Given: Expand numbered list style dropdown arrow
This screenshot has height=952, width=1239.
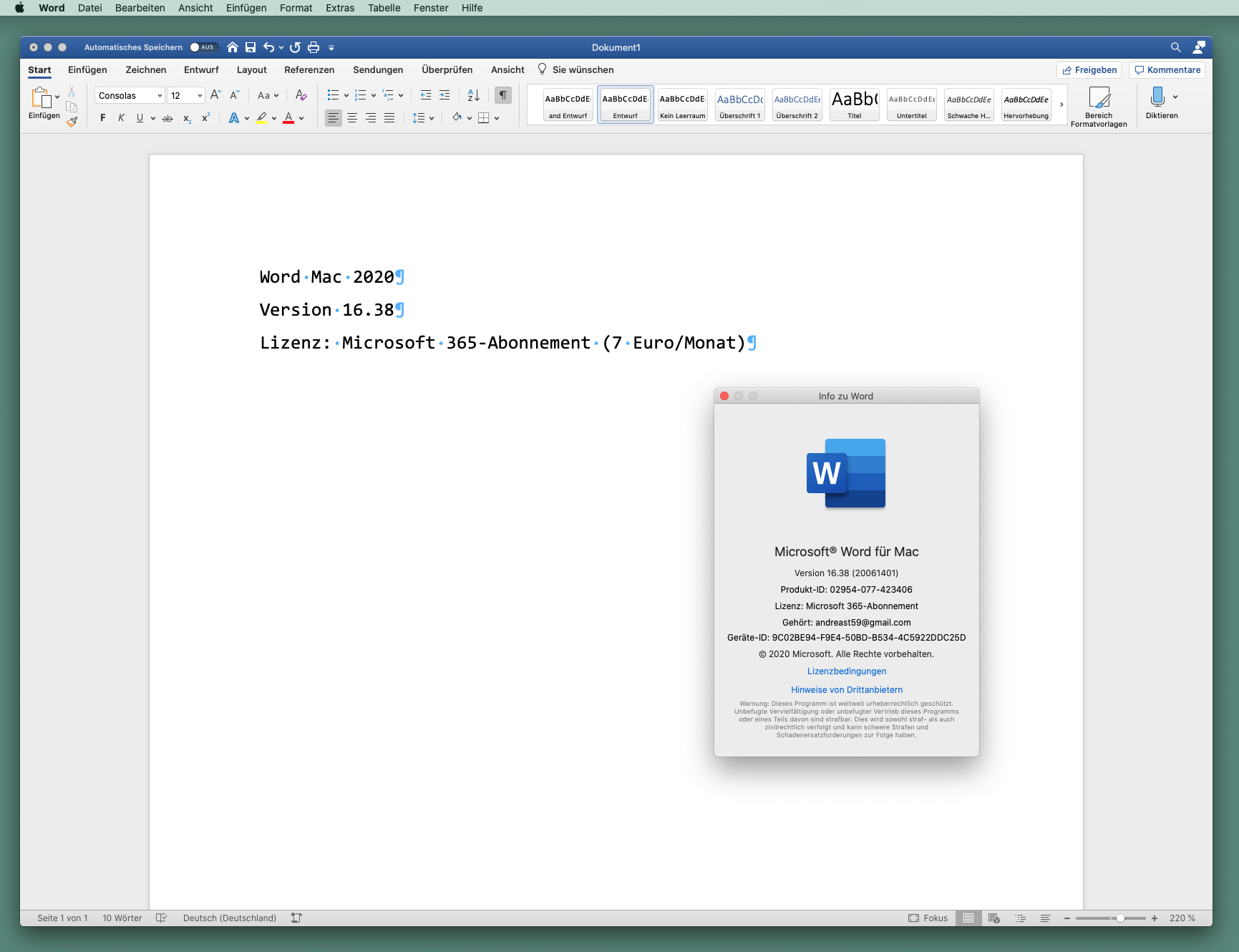Looking at the screenshot, I should pyautogui.click(x=374, y=95).
